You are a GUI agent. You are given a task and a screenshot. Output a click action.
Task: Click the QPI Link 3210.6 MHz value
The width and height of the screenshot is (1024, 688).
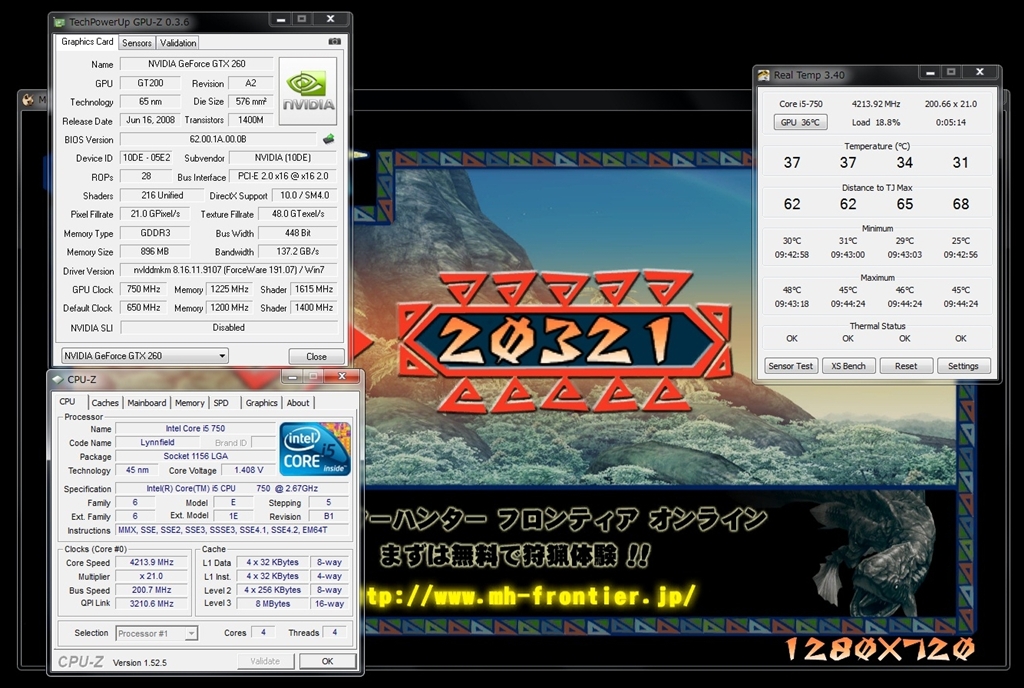[152, 604]
